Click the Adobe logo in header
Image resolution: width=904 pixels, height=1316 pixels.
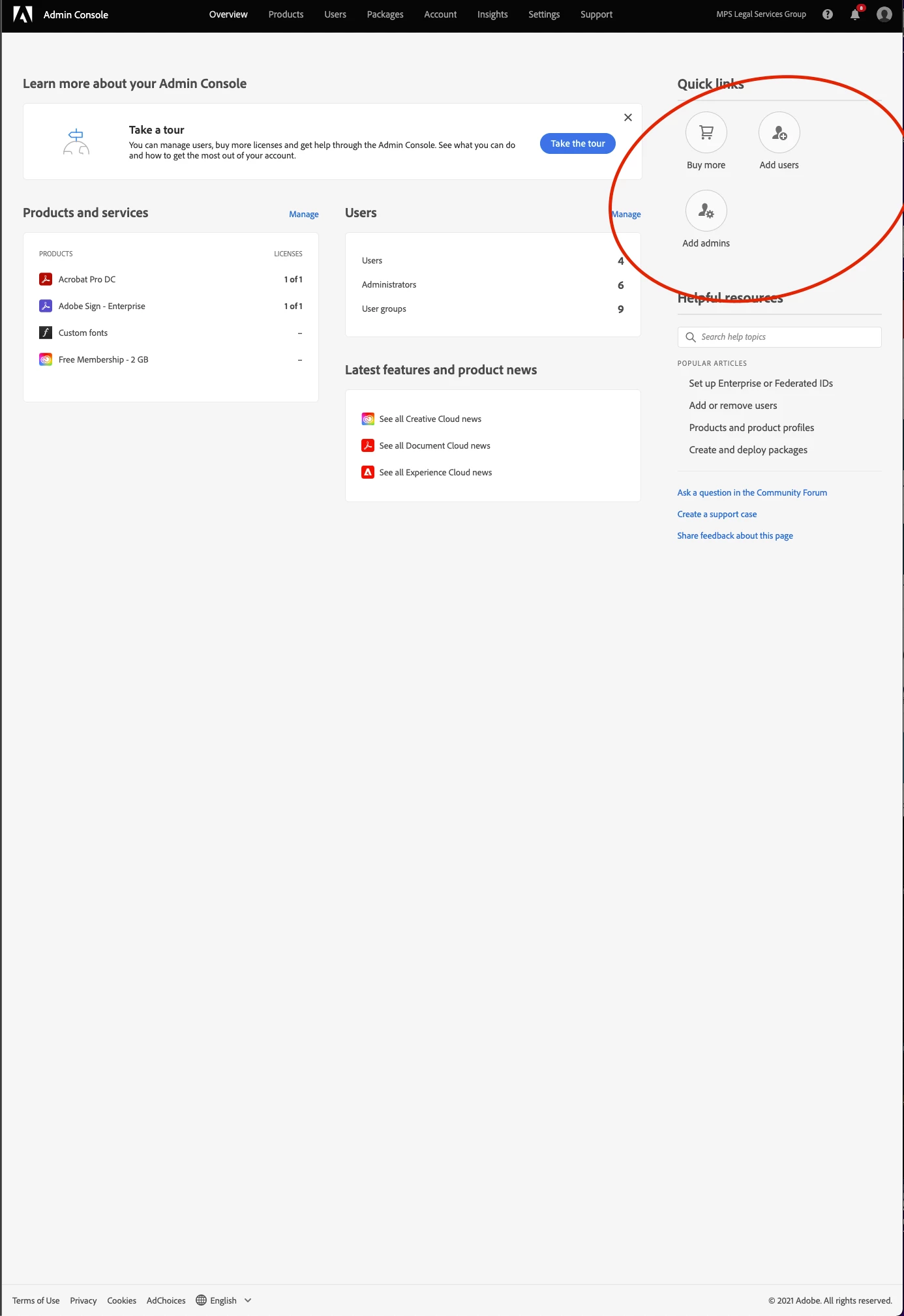click(23, 14)
